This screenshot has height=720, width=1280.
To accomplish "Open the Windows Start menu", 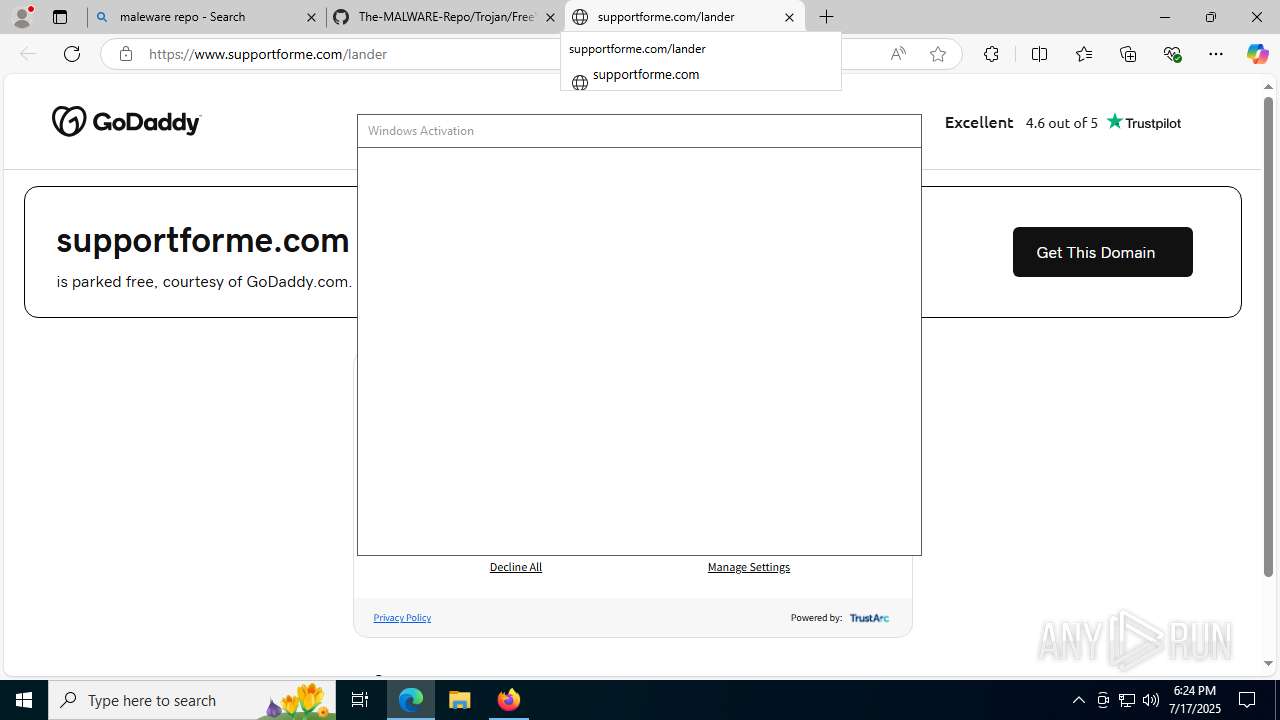I will (x=24, y=700).
